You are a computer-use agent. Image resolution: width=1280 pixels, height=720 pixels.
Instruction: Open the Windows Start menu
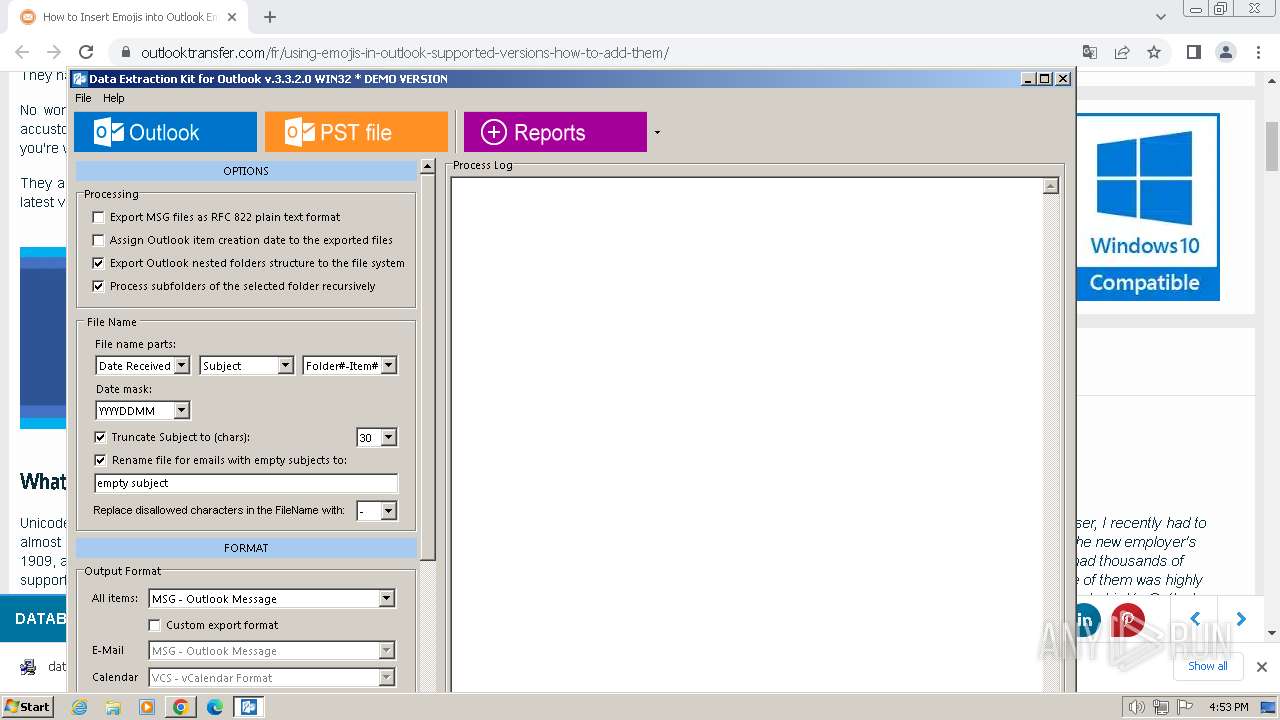pos(28,706)
